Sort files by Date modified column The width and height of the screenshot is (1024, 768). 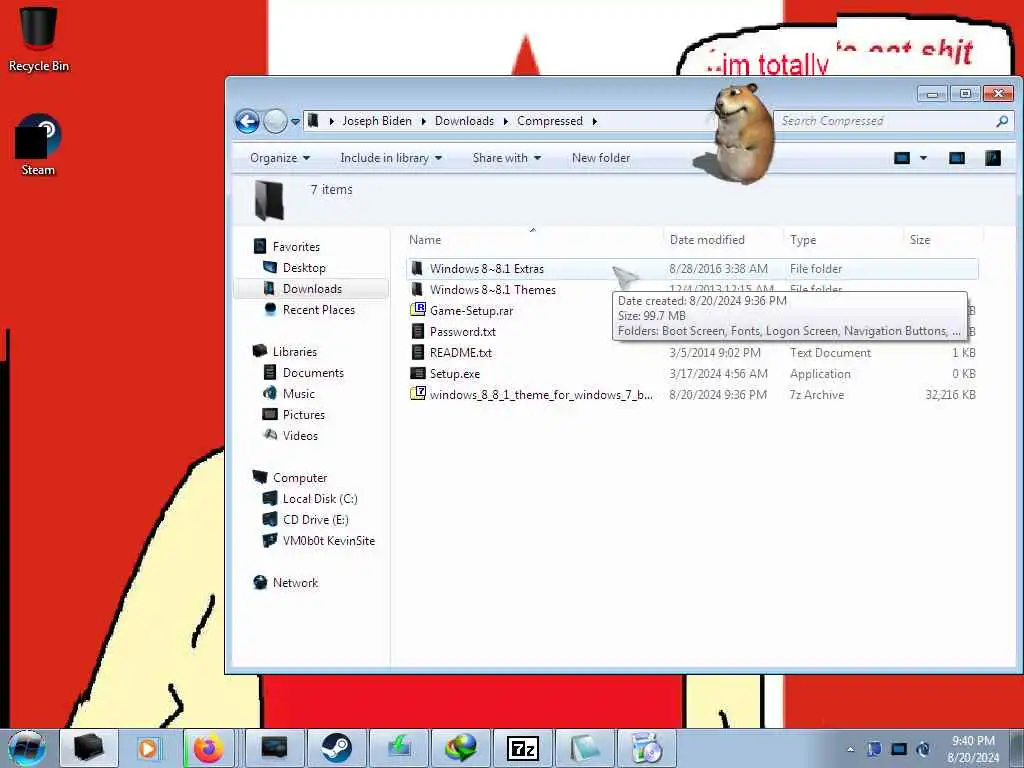[724, 240]
